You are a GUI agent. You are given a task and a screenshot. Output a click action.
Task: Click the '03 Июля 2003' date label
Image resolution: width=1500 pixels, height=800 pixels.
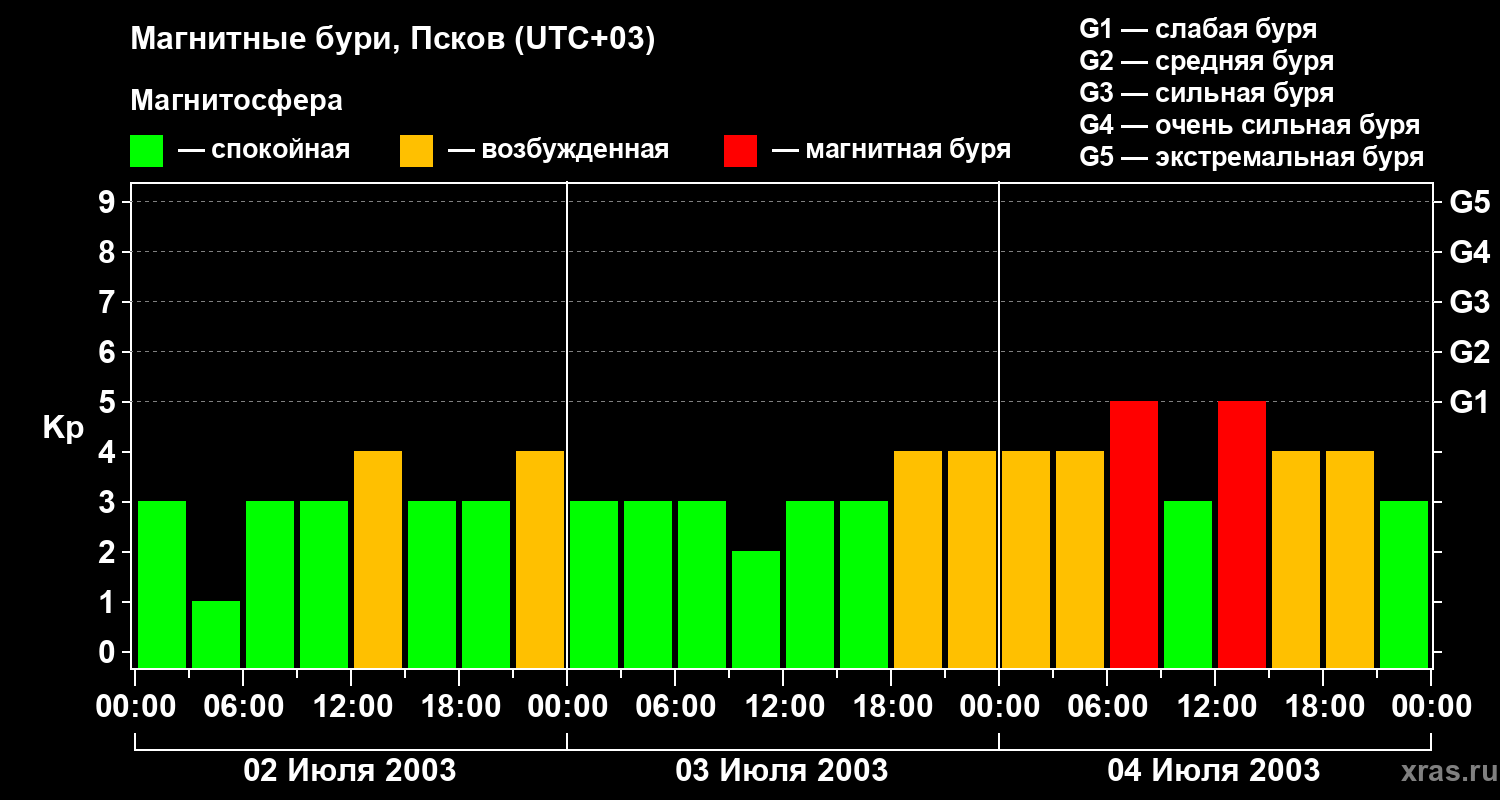click(x=782, y=771)
